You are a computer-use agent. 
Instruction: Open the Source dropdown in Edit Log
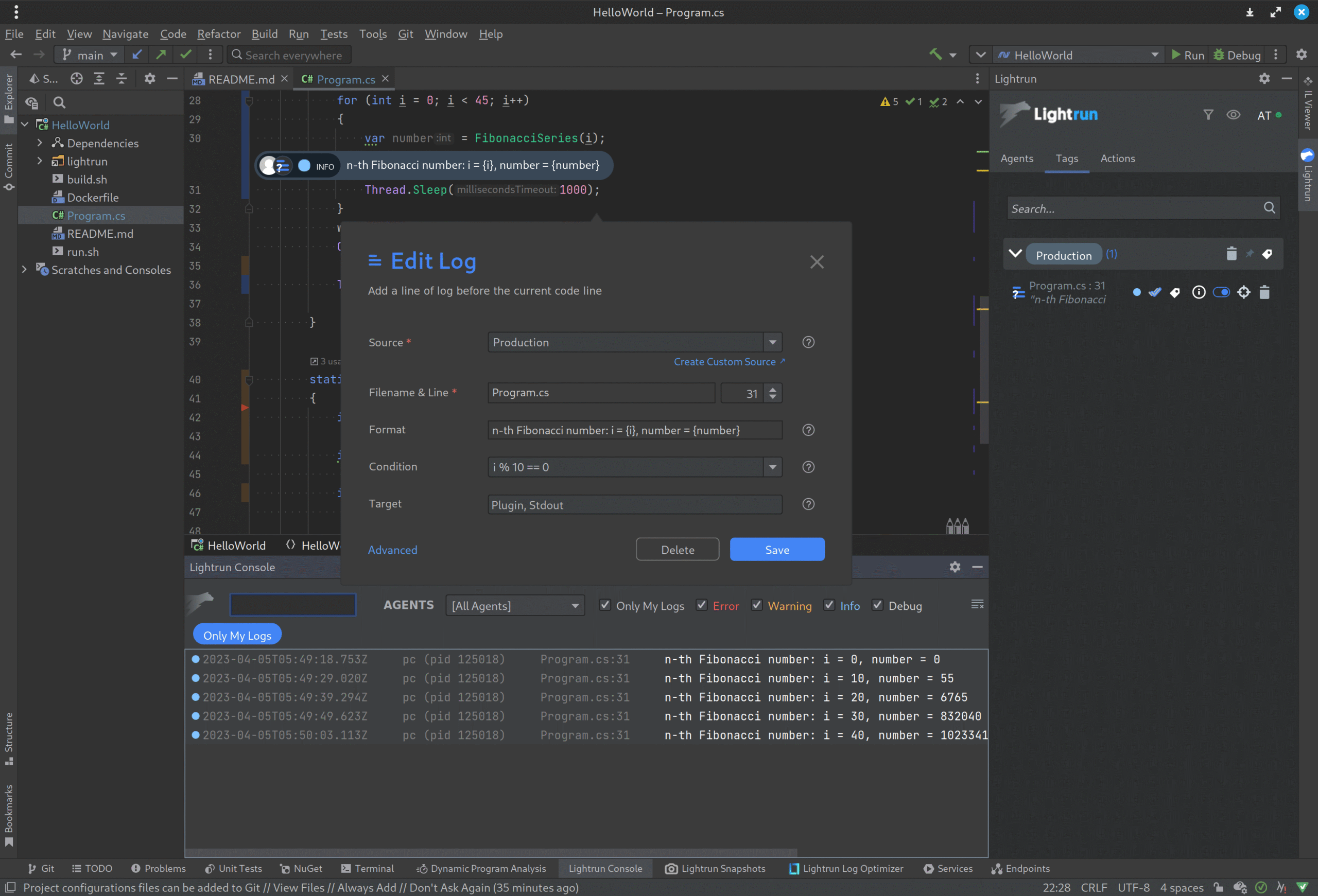pos(772,342)
